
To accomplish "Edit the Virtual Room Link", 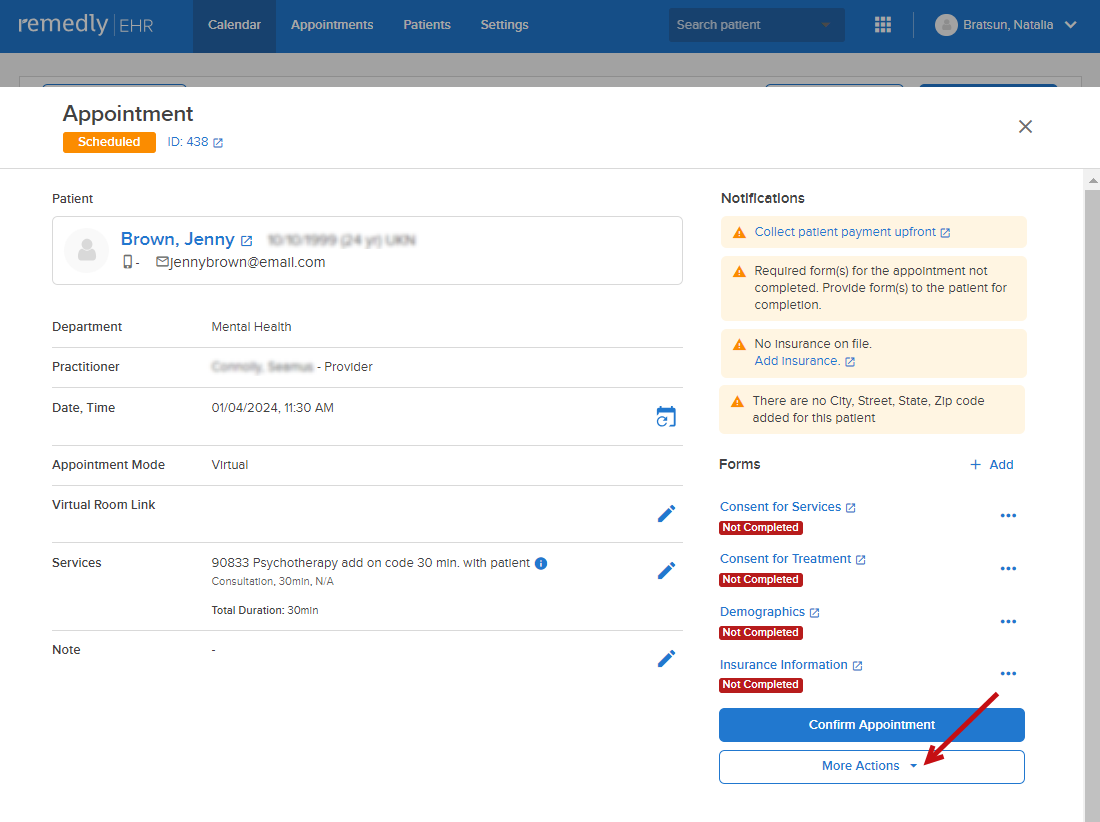I will coord(666,513).
